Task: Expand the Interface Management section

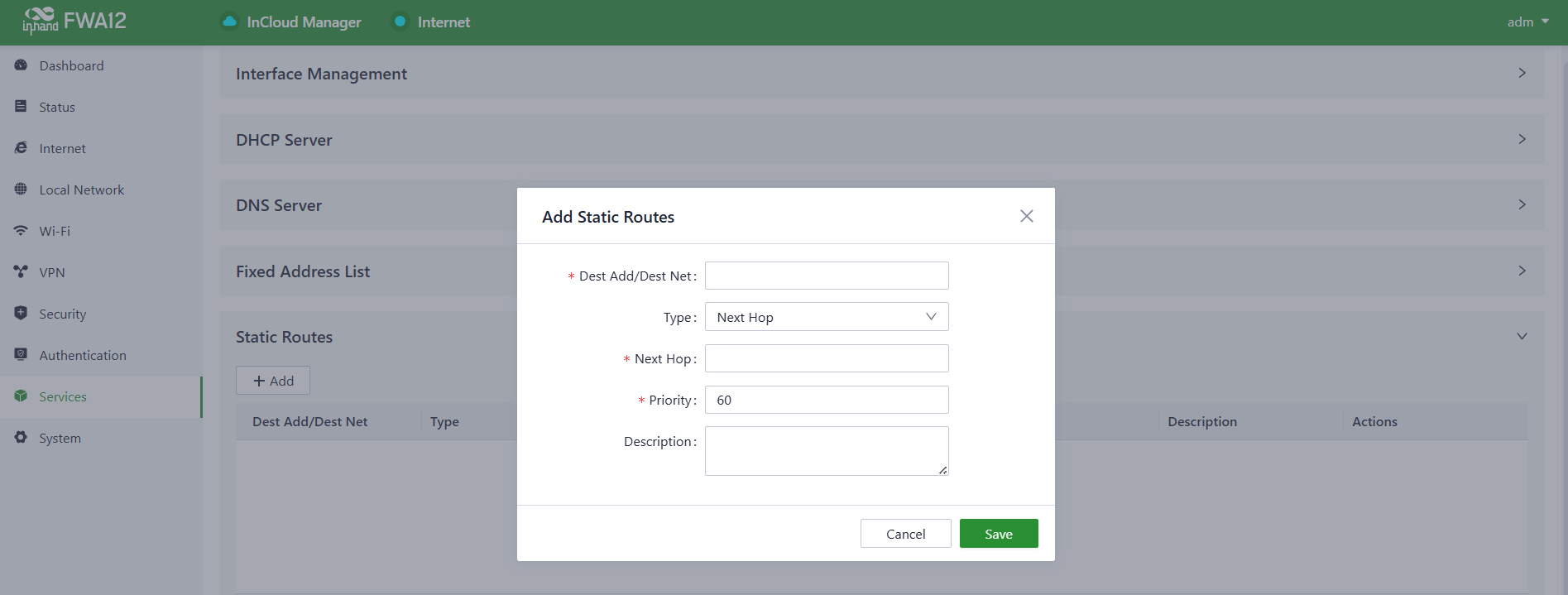Action: click(x=1521, y=74)
